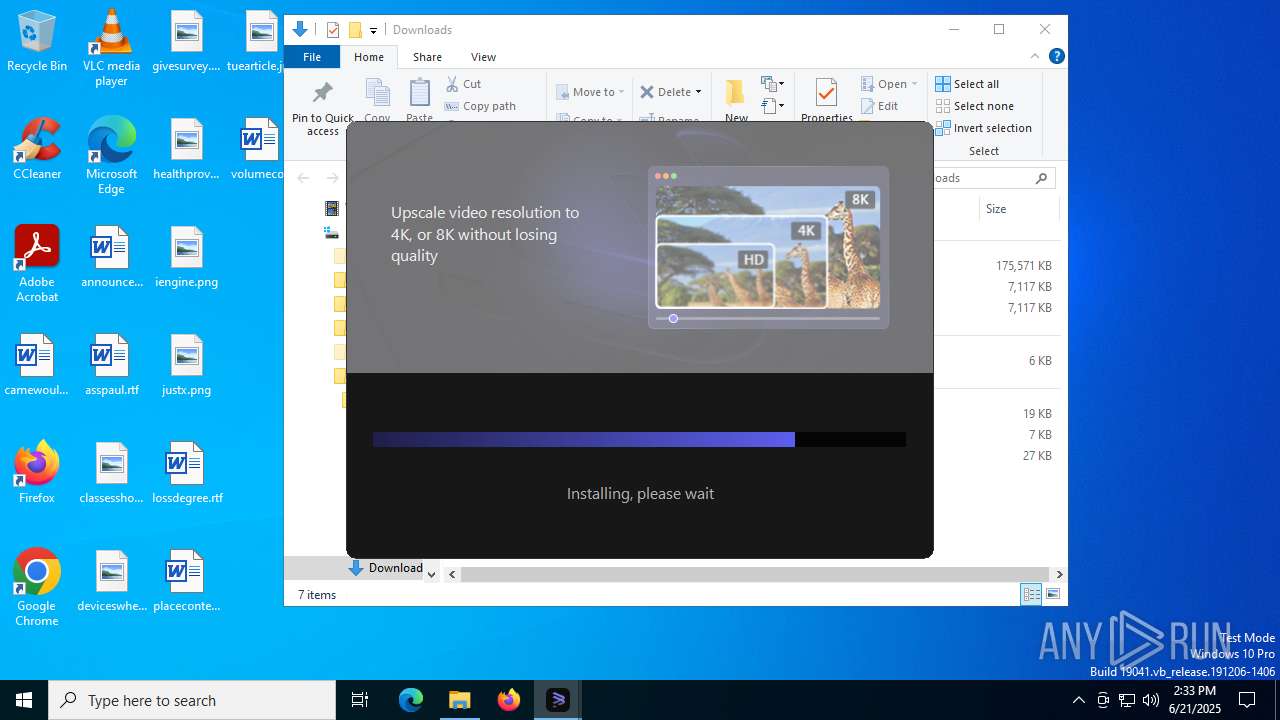Viewport: 1280px width, 720px height.
Task: Switch to large icons view in Explorer
Action: [1052, 594]
